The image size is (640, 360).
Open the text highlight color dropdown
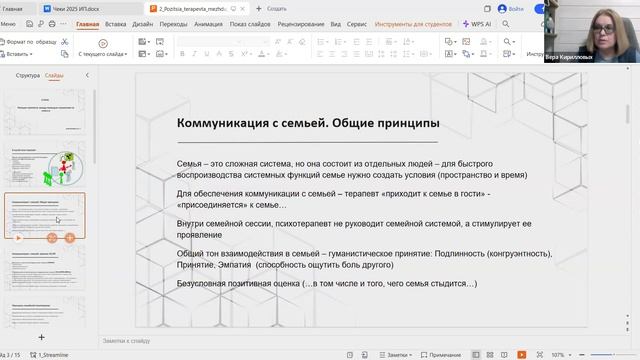click(x=282, y=54)
